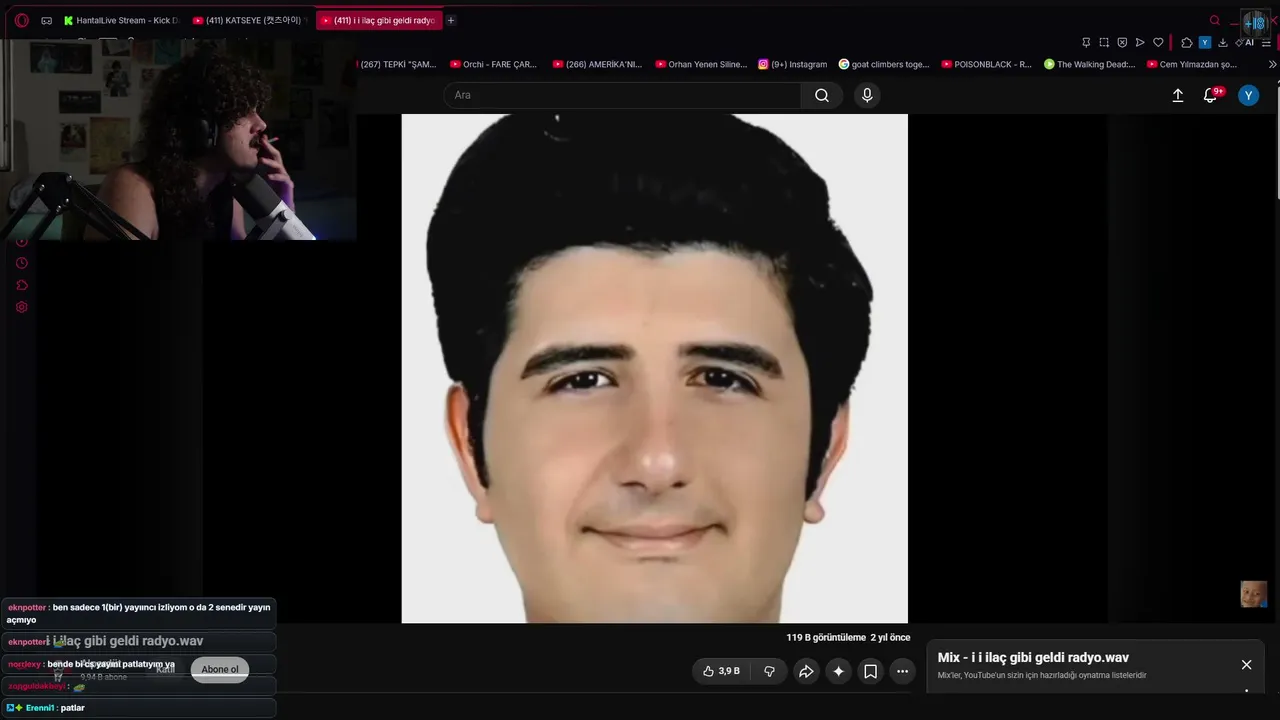The image size is (1280, 720).
Task: Click the YouTube create/upload icon
Action: click(x=1178, y=95)
